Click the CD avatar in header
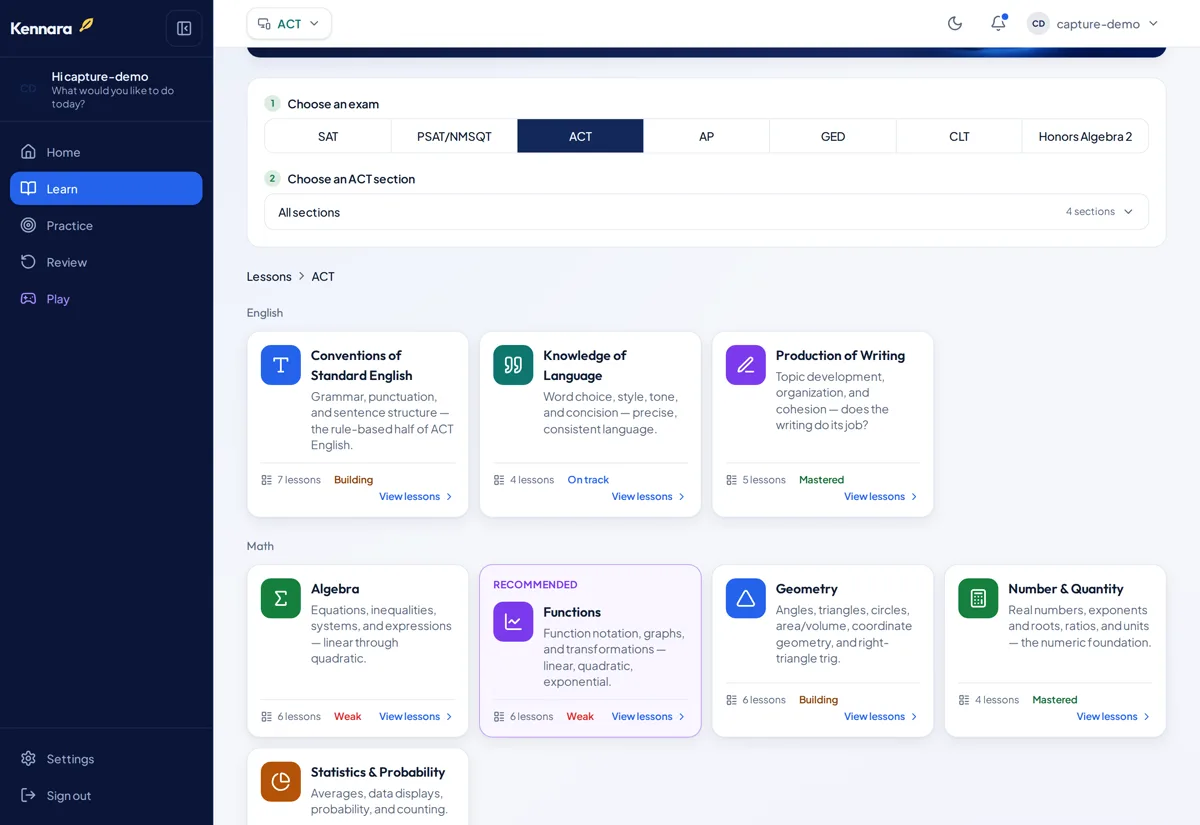The image size is (1200, 825). 1038,23
